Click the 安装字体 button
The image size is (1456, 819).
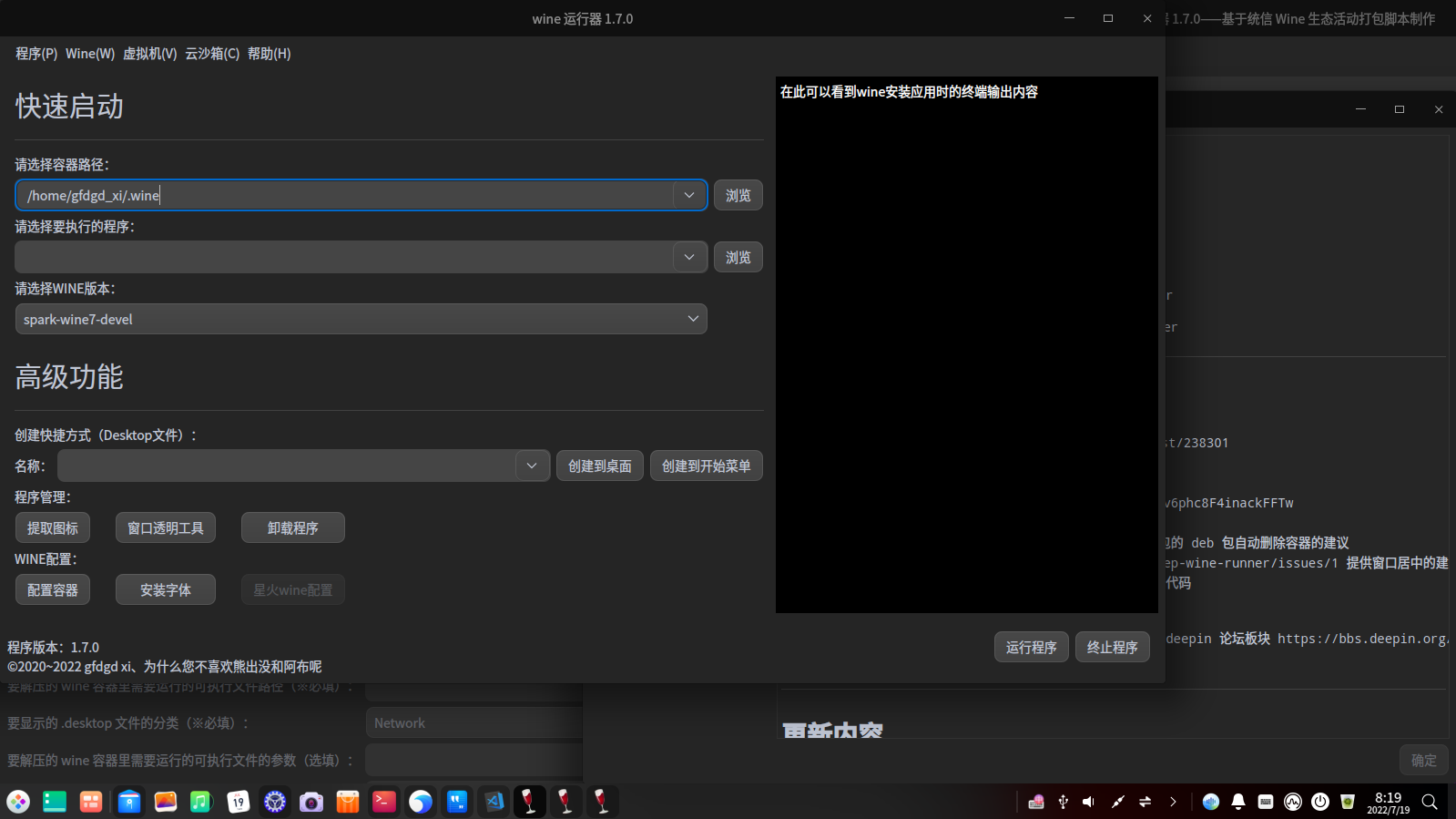pos(166,589)
